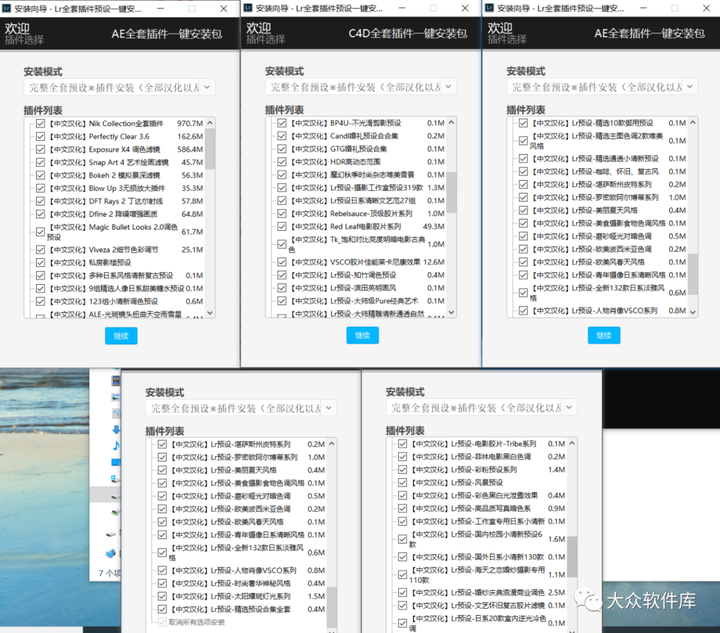The width and height of the screenshot is (720, 633).
Task: Uncheck the Lr预设-电影胶片-Tribe系列 checkbox
Action: click(x=403, y=444)
